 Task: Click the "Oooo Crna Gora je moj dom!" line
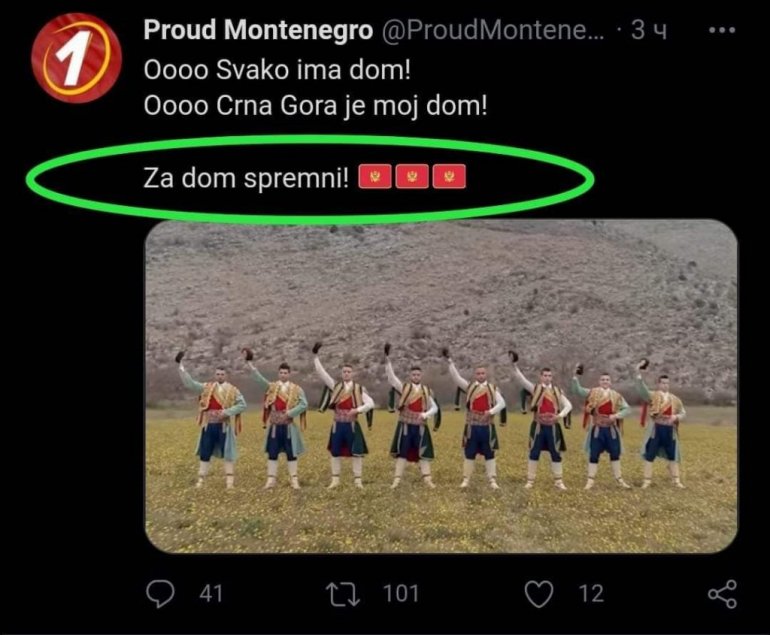tap(316, 104)
